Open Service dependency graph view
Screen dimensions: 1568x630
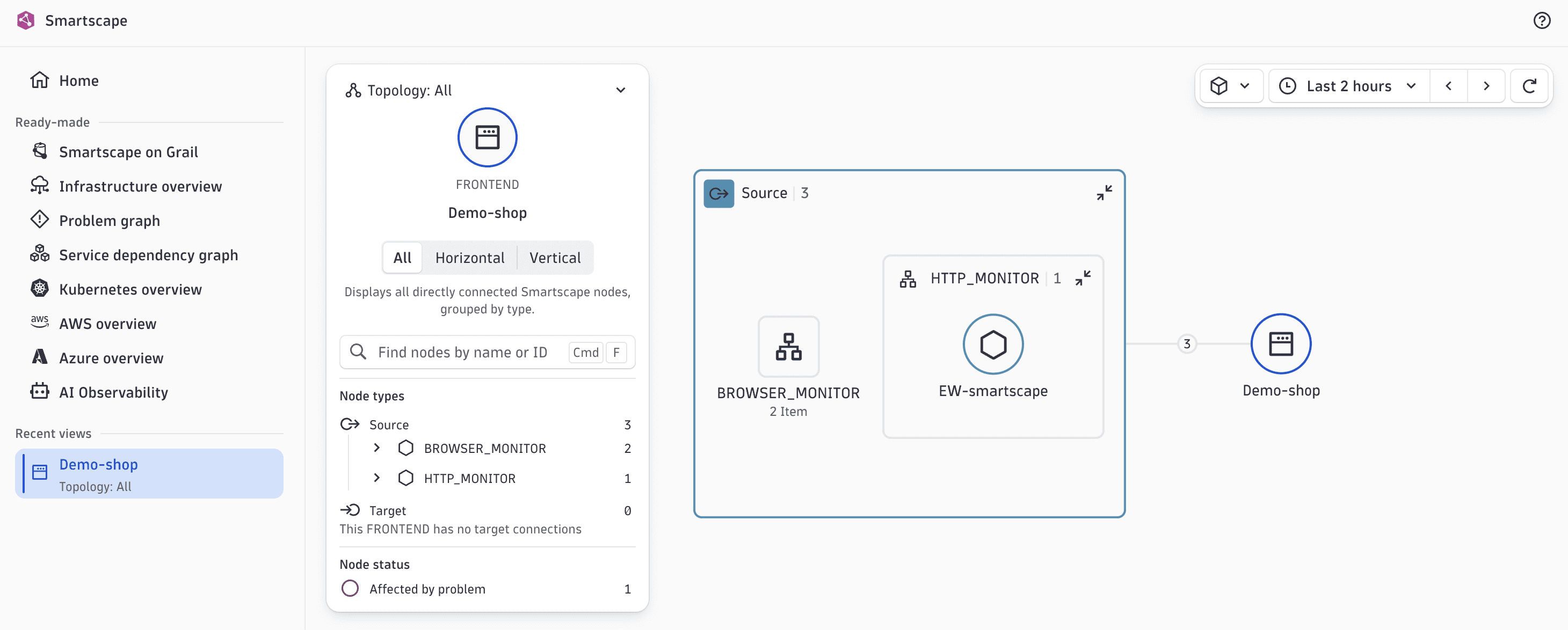point(149,255)
